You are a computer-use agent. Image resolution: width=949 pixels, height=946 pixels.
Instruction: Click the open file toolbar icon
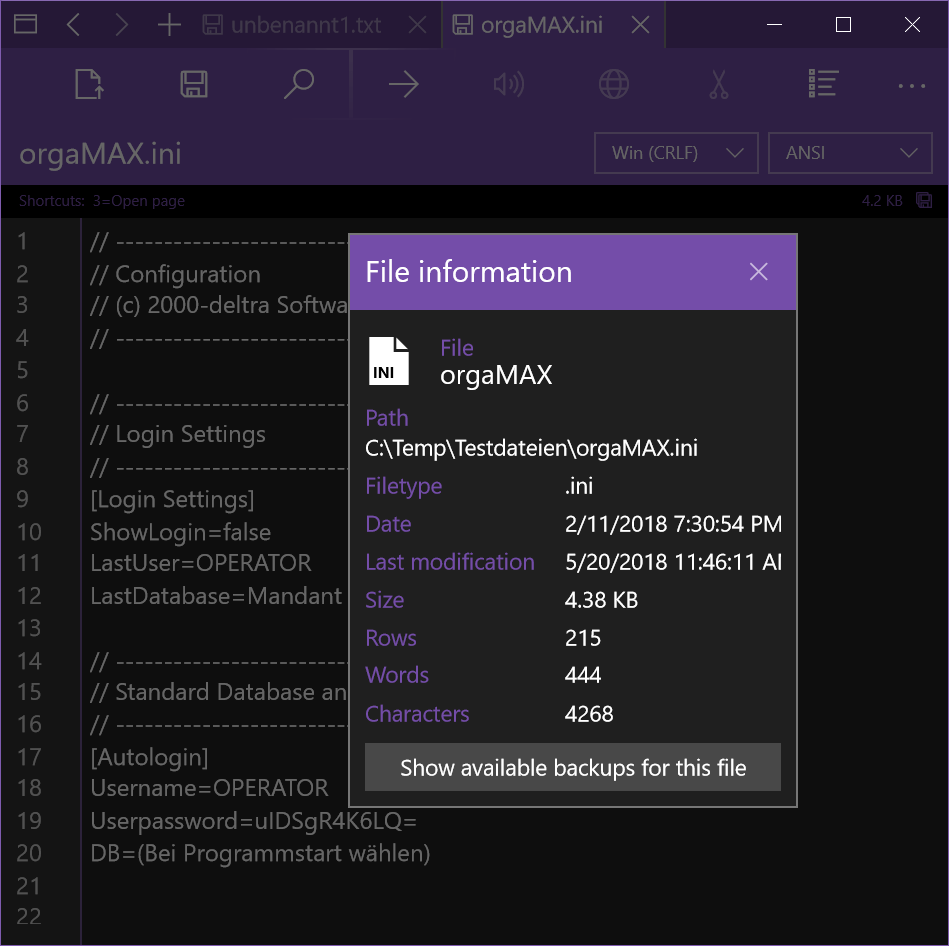[89, 84]
